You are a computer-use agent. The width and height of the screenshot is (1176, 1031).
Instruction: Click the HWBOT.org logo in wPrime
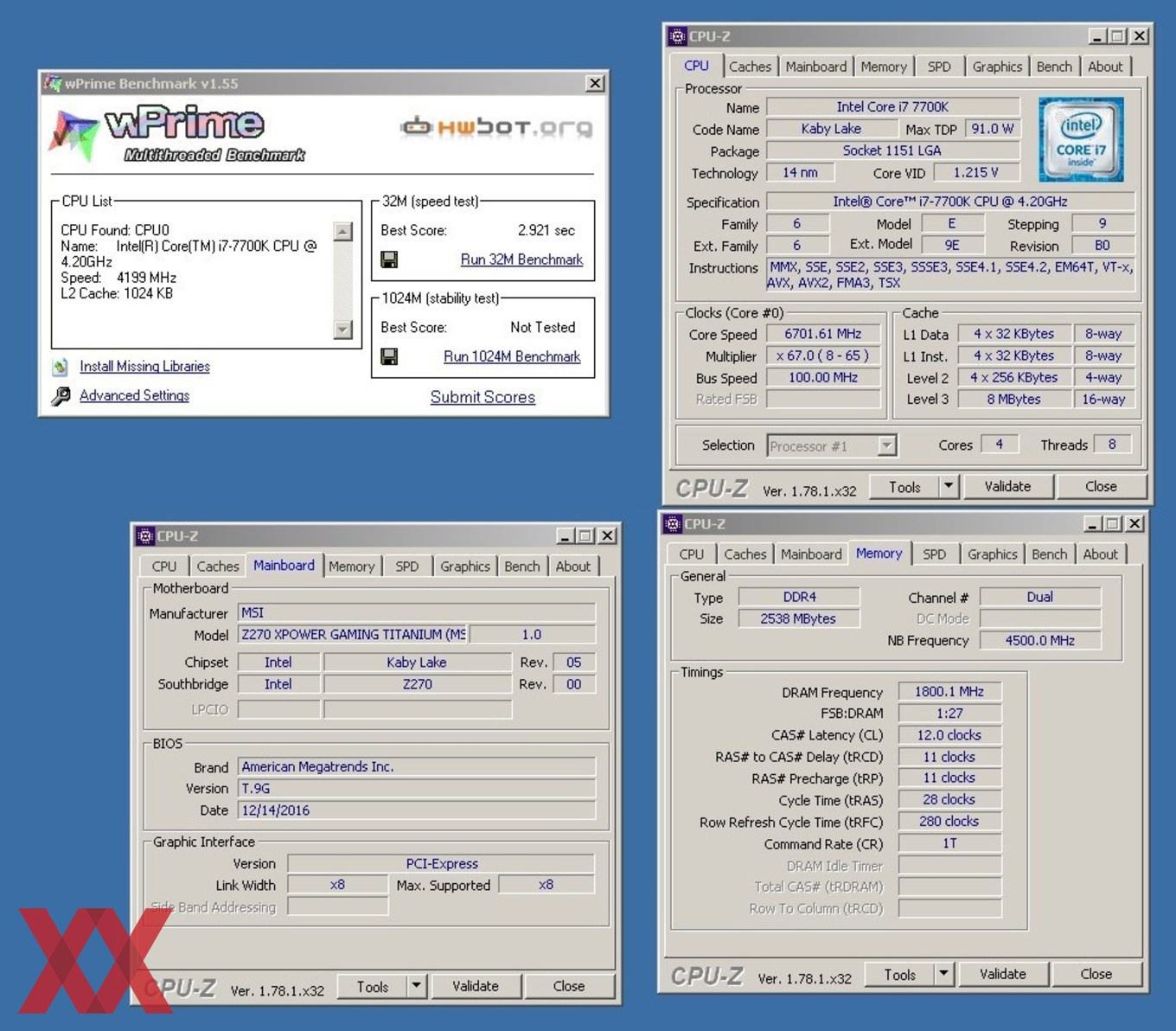pos(496,127)
